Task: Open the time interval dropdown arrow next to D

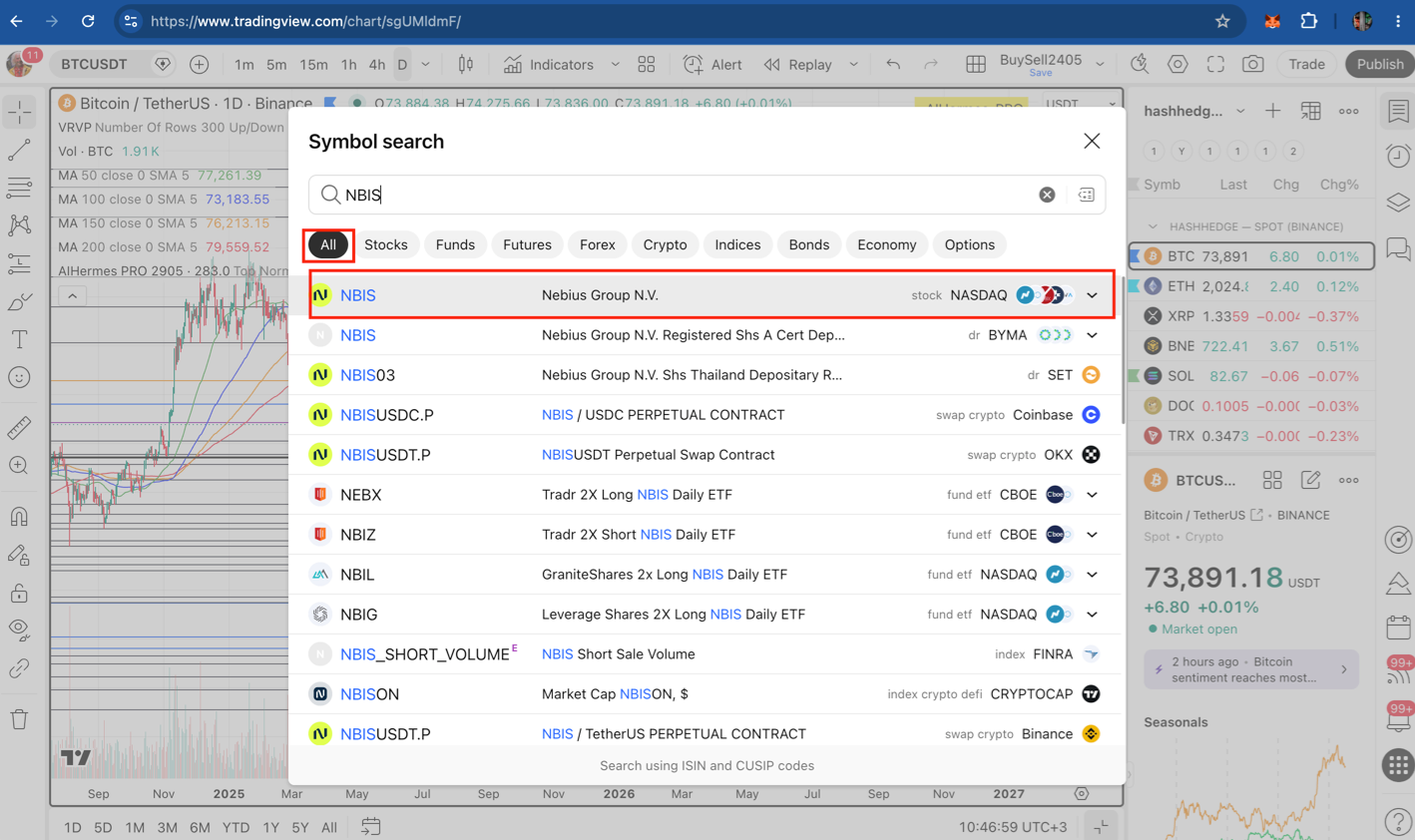Action: (425, 65)
